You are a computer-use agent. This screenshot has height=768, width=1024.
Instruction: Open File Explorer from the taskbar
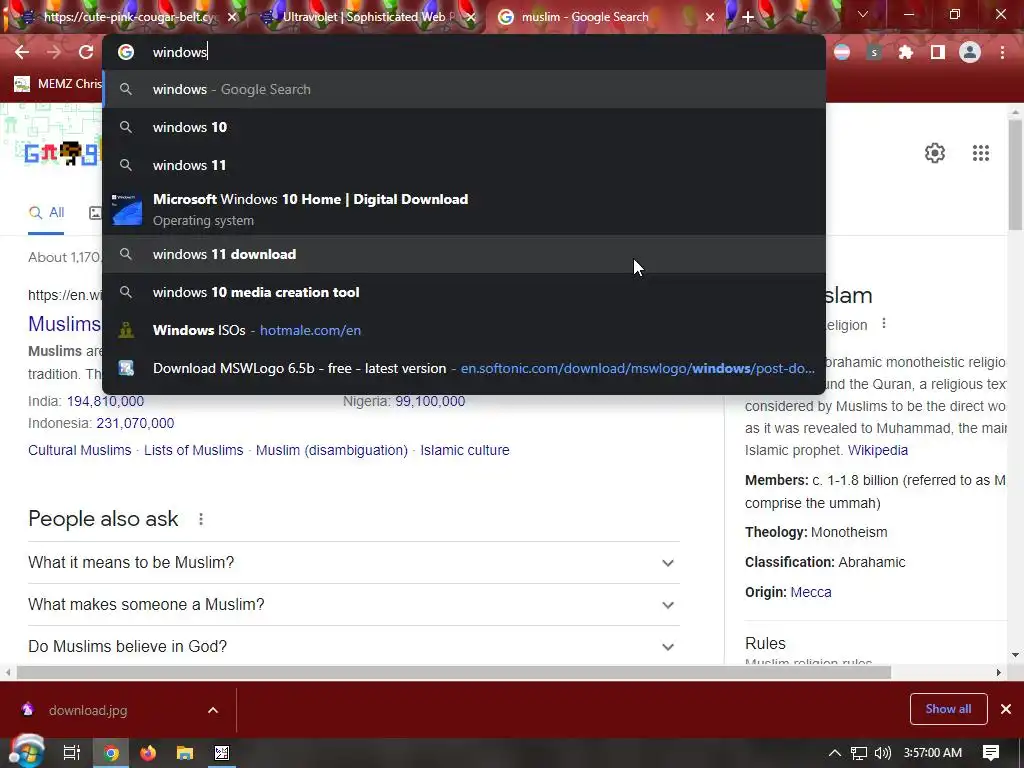[x=185, y=753]
